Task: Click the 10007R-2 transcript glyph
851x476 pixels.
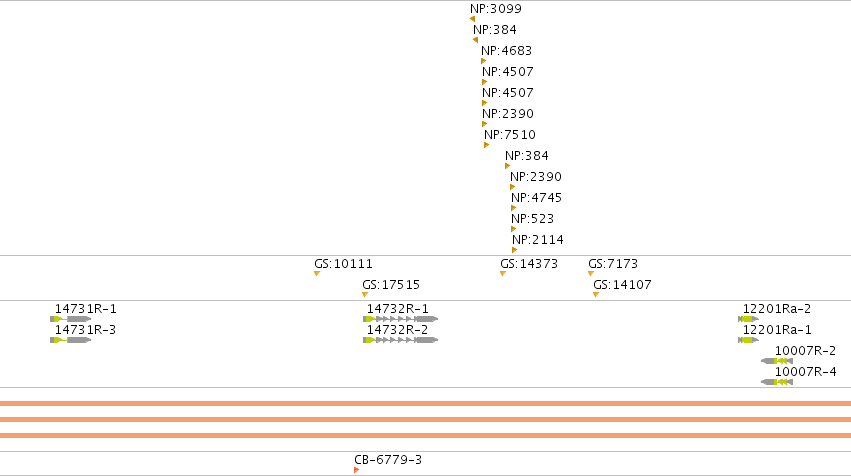Action: click(x=777, y=361)
